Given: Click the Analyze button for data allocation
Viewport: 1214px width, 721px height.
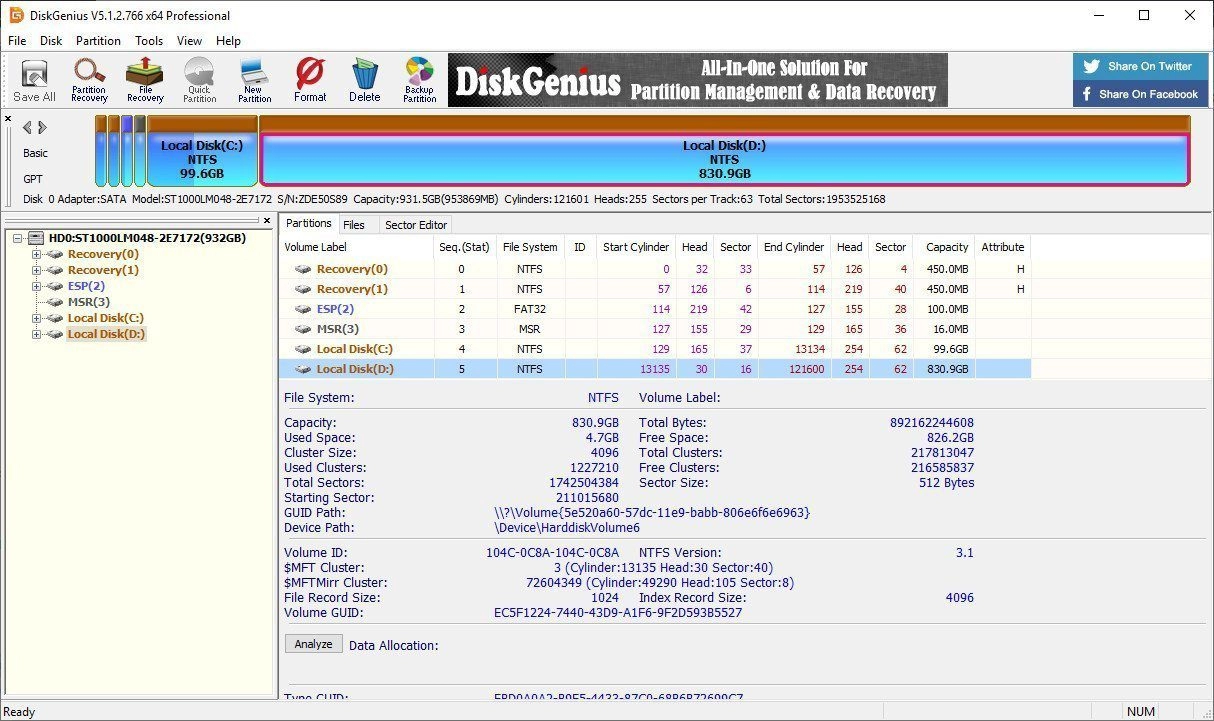Looking at the screenshot, I should tap(313, 643).
